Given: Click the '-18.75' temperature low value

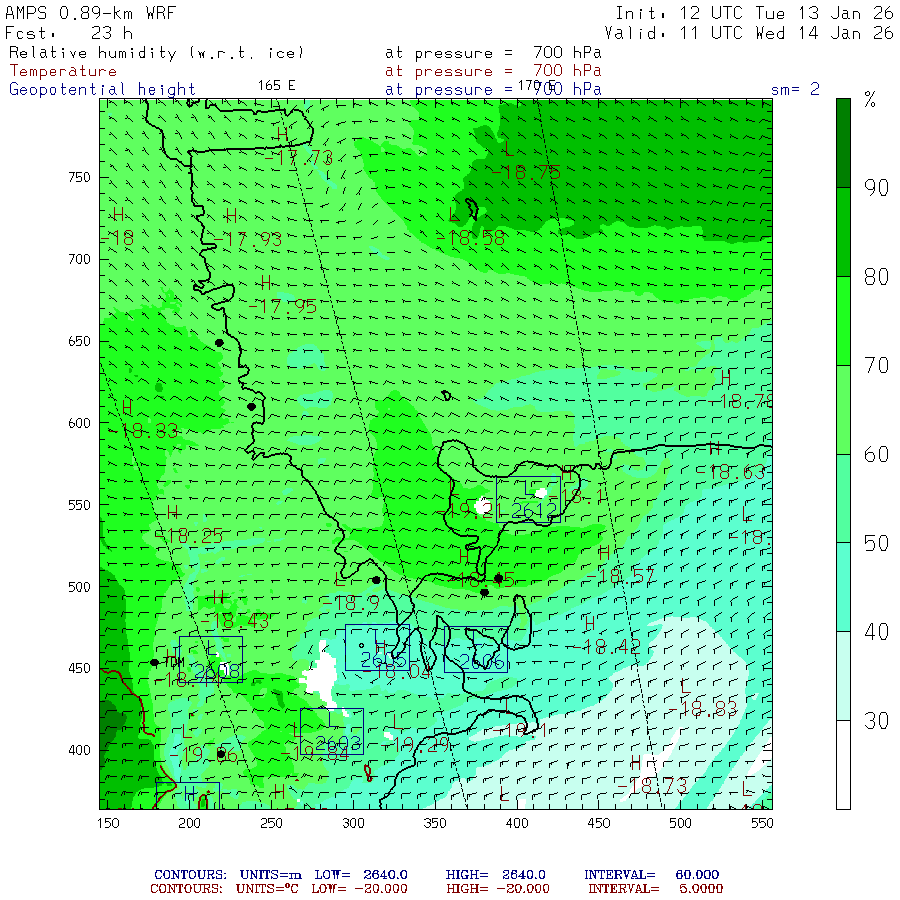Looking at the screenshot, I should click(526, 172).
